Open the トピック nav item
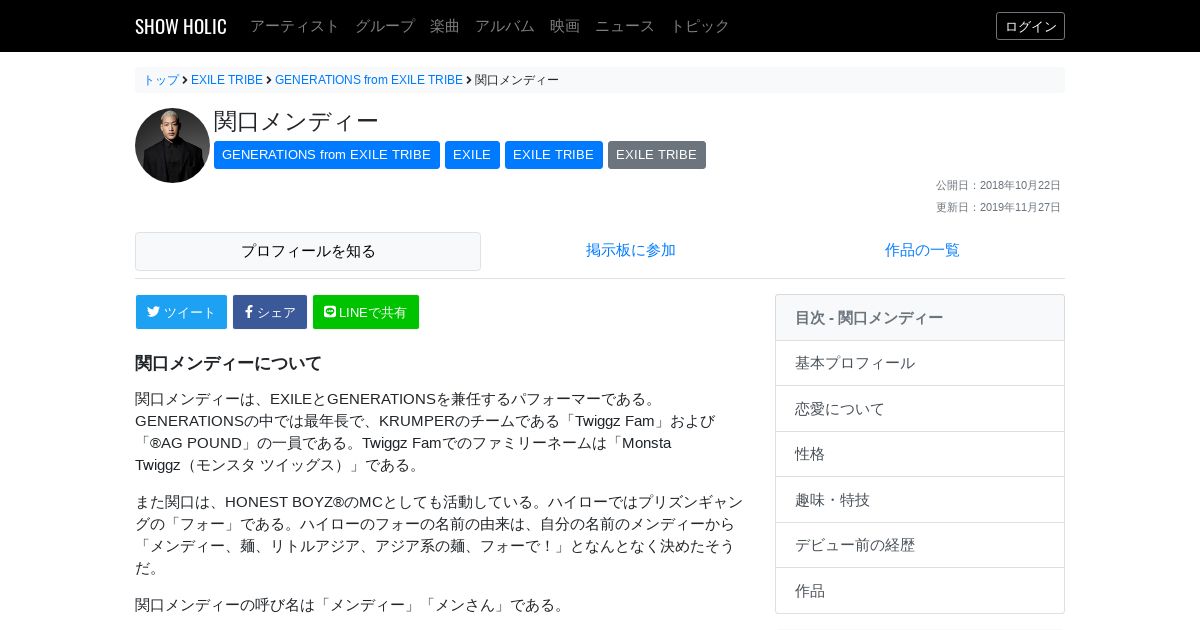This screenshot has width=1200, height=630. (700, 26)
